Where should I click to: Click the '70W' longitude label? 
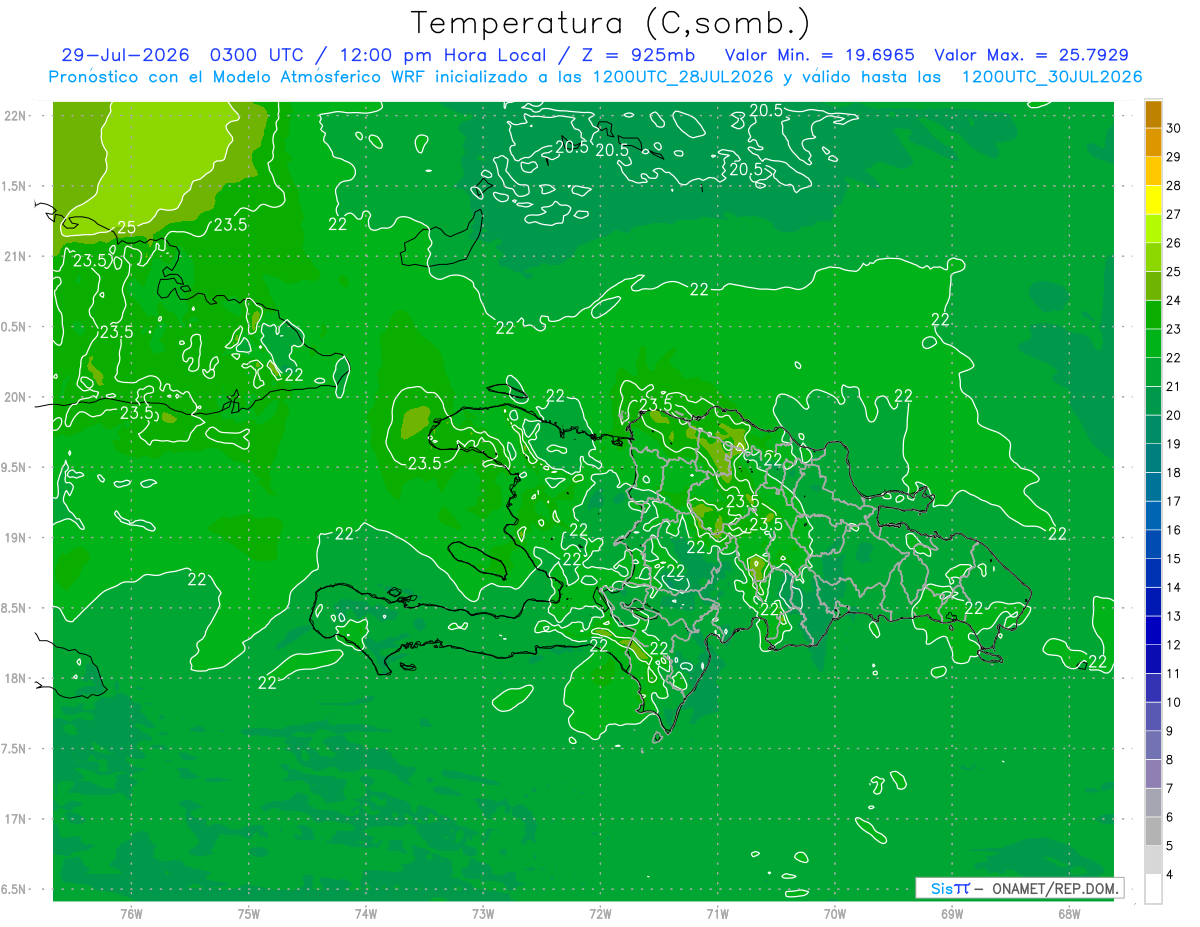tap(835, 912)
